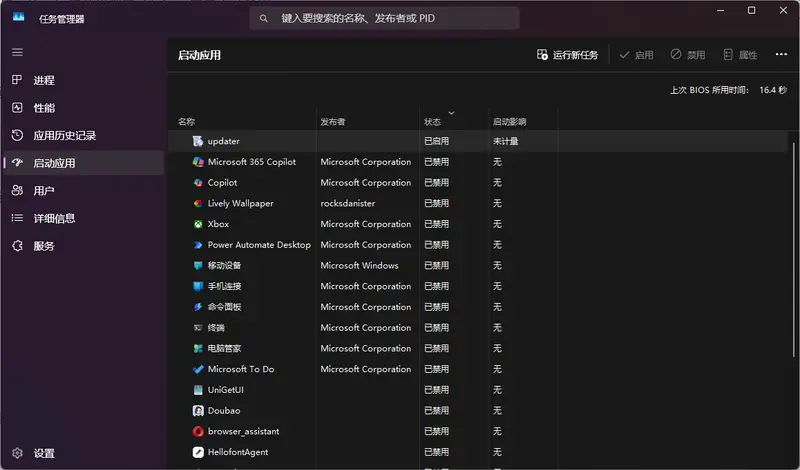Click the HellofontAgent icon
Viewport: 800px width, 470px height.
point(198,452)
